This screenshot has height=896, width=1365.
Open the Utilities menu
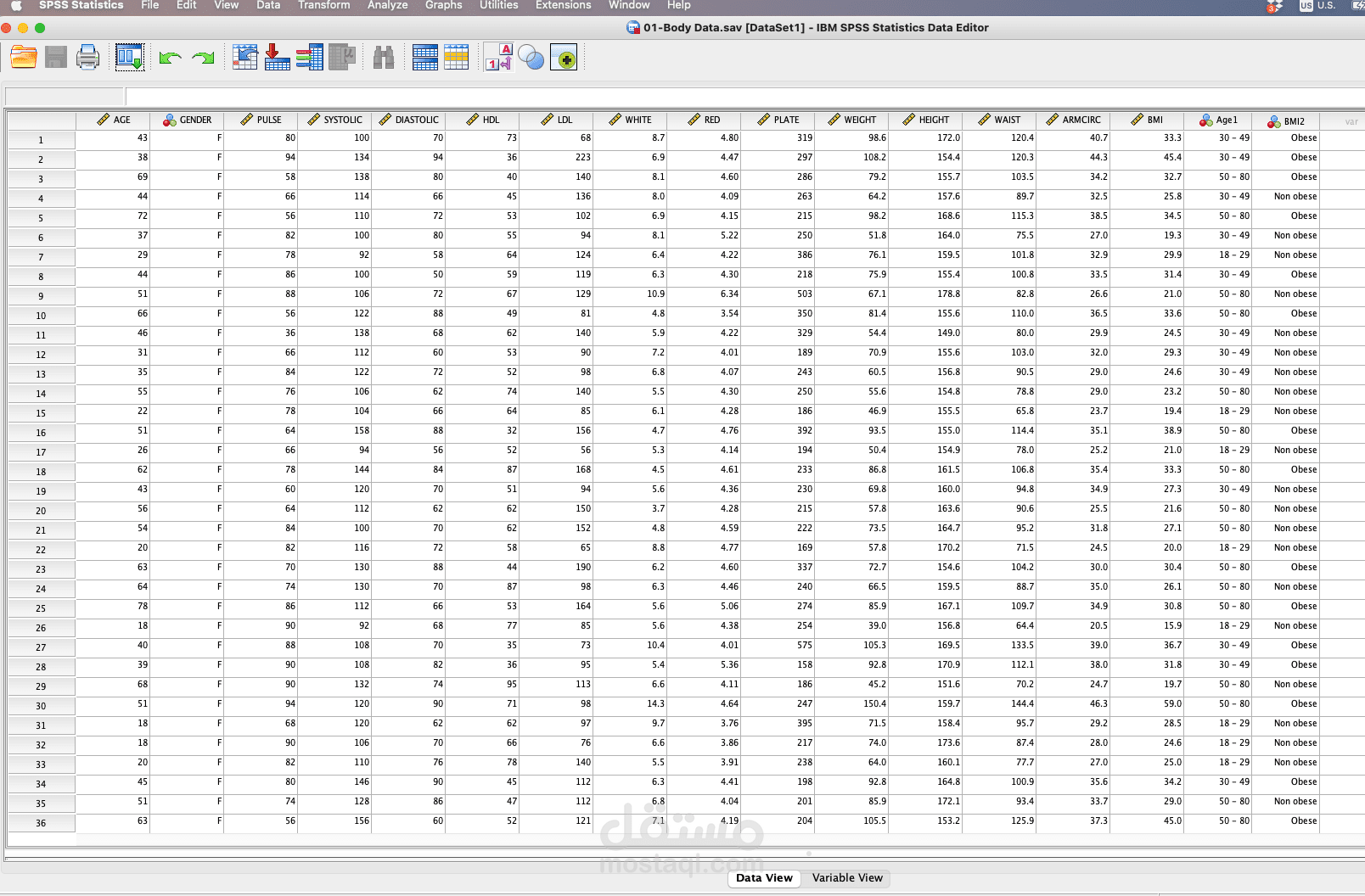tap(499, 6)
